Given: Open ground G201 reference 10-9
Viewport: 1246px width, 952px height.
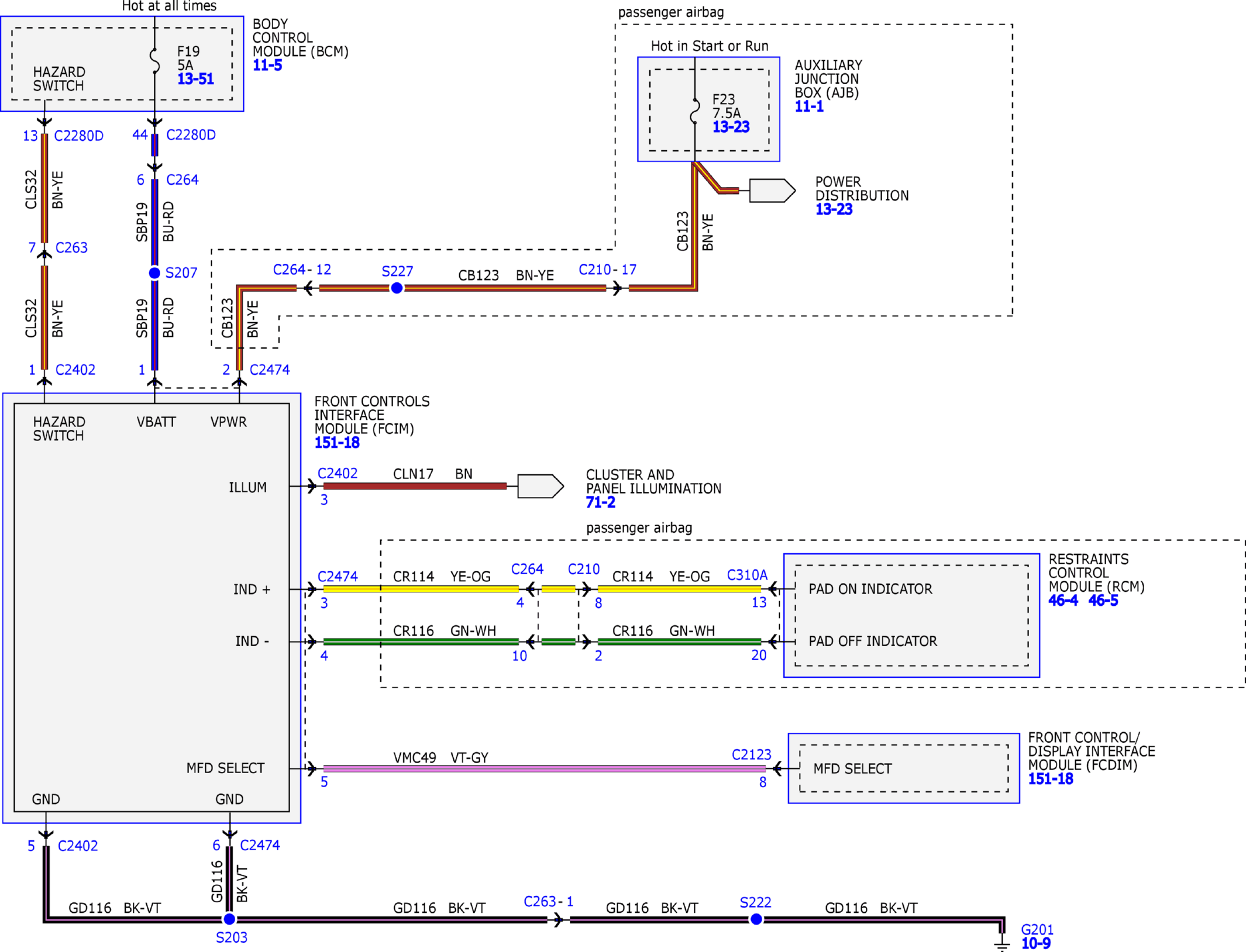Looking at the screenshot, I should pos(1036,943).
